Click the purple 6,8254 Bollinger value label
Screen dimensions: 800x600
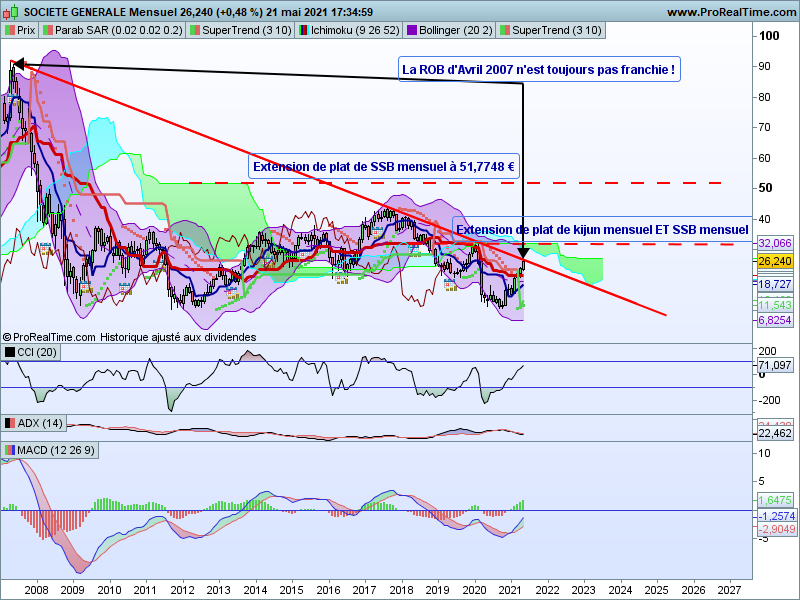point(774,320)
